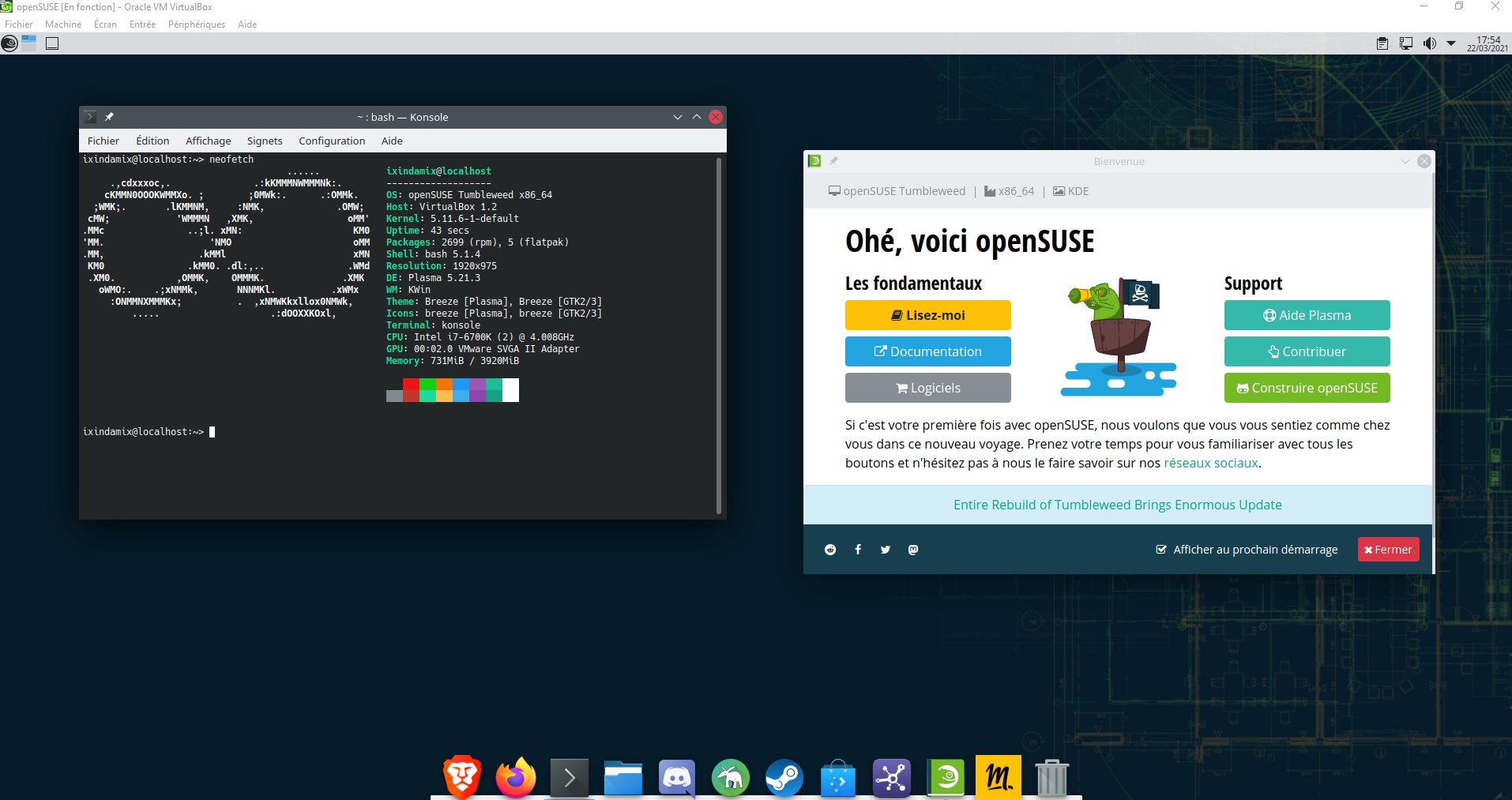This screenshot has width=1512, height=800.
Task: Click openSUSE Tumbleweed header label
Action: (897, 191)
